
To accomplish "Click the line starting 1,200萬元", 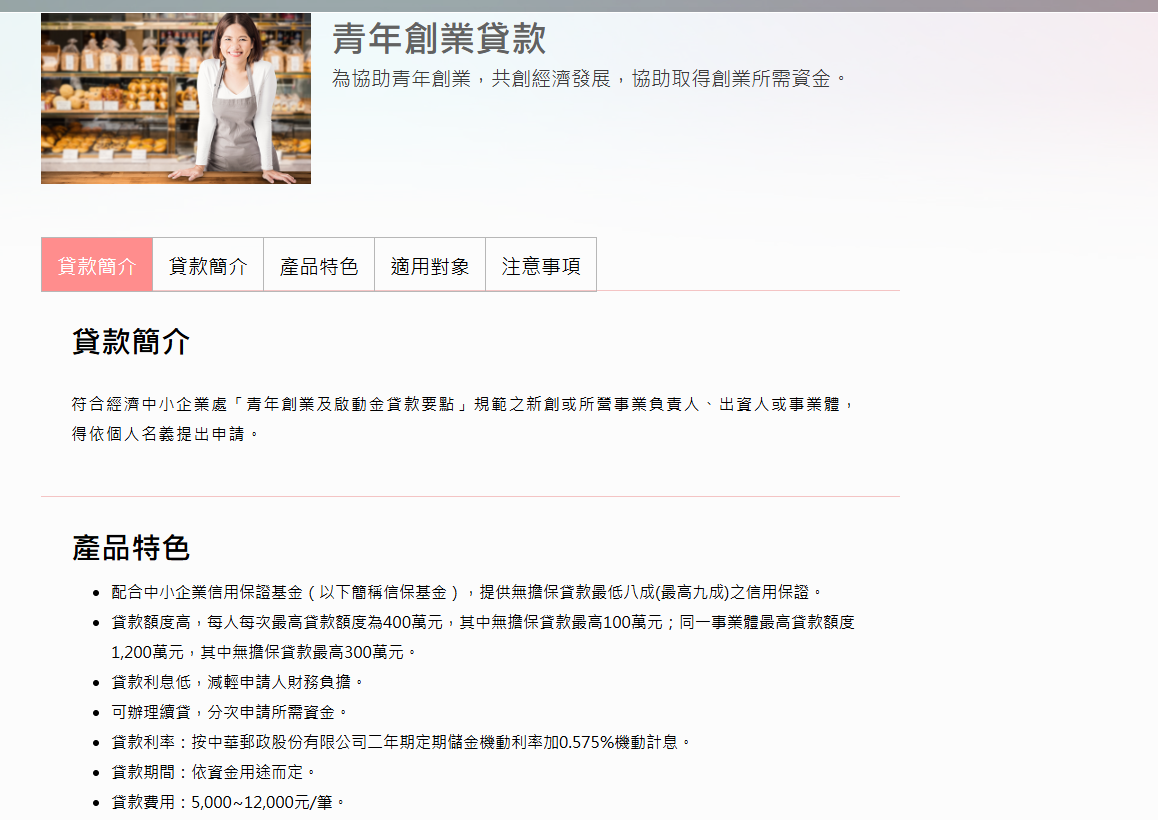I will (264, 652).
